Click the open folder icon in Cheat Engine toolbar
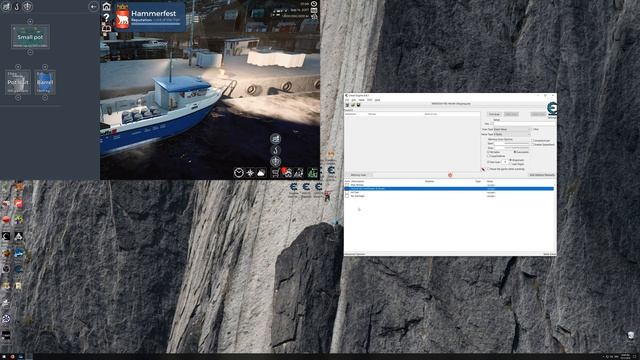640x360 pixels. pos(353,105)
